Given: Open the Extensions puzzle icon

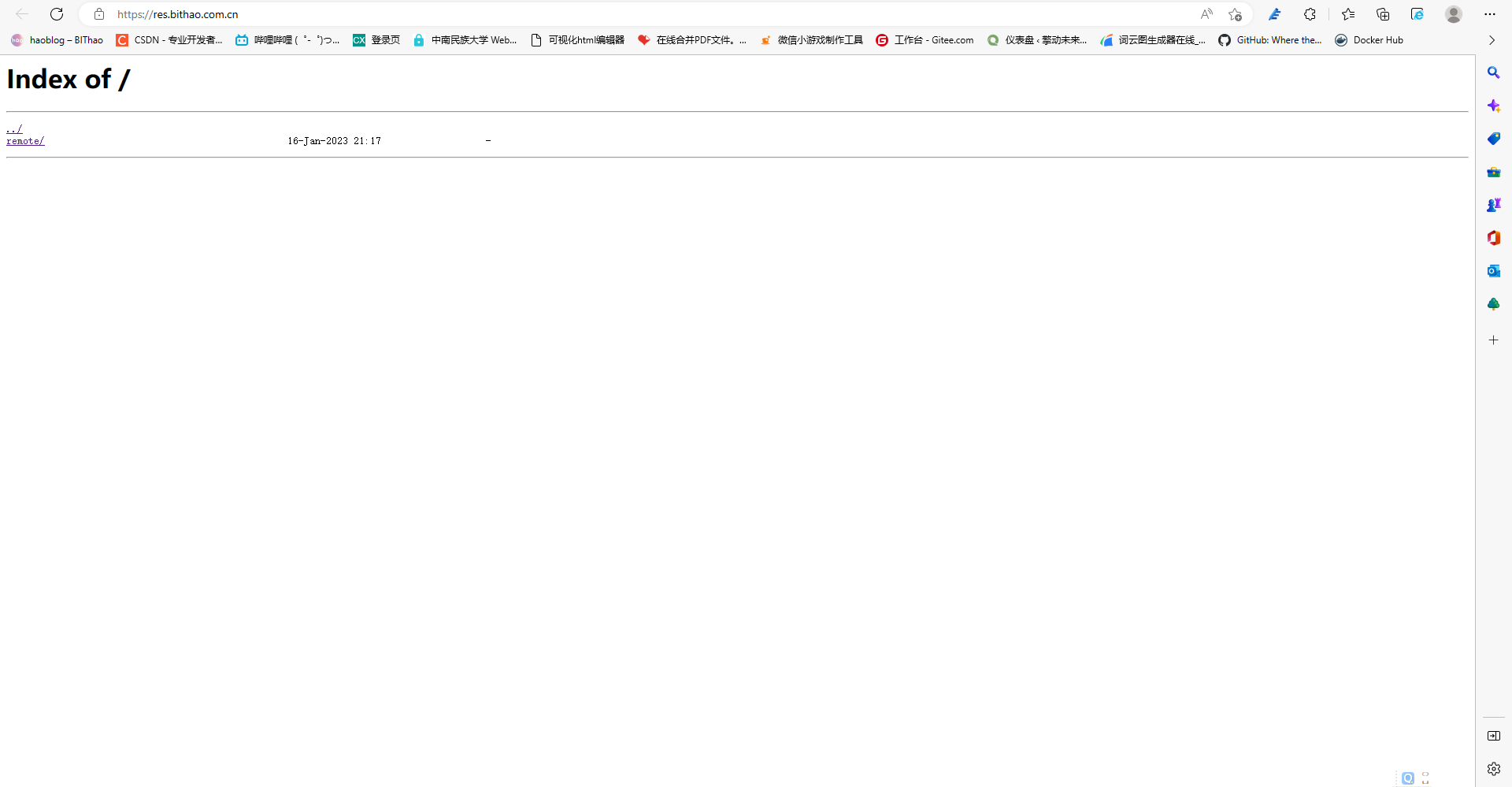Looking at the screenshot, I should pos(1310,14).
